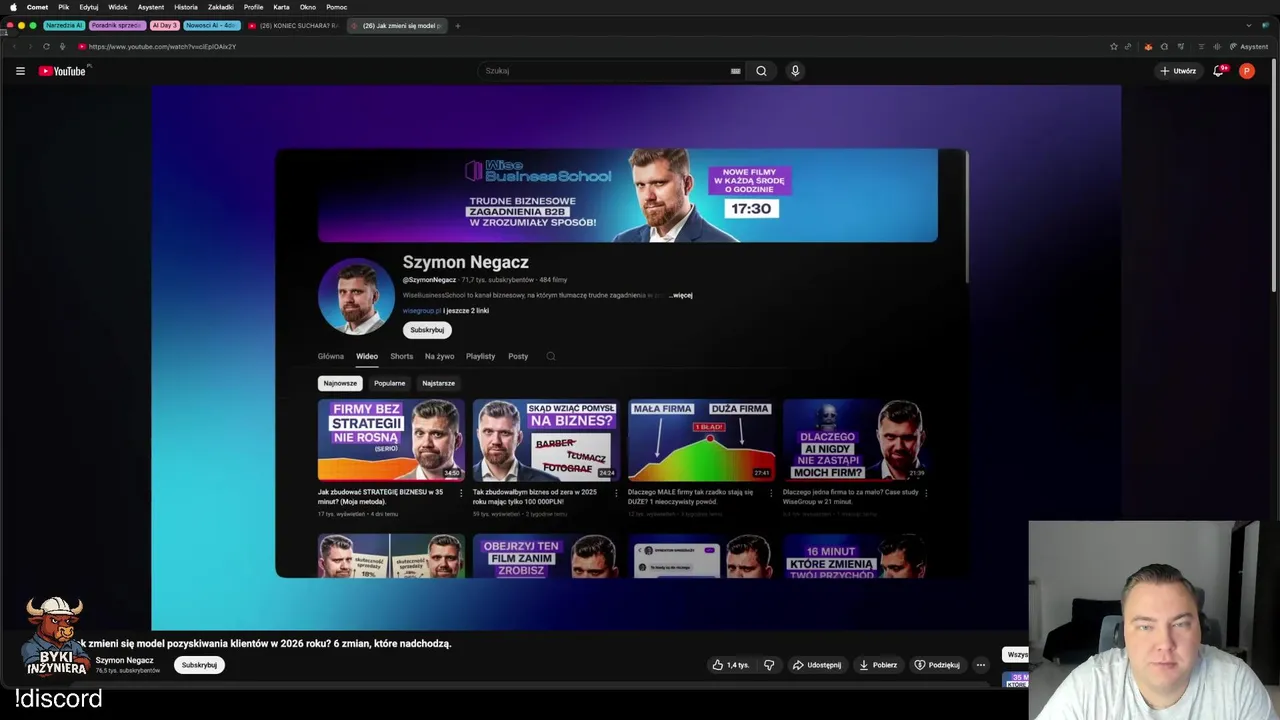Open options dots for Dlaczego MAŁE firmy video

click(771, 493)
